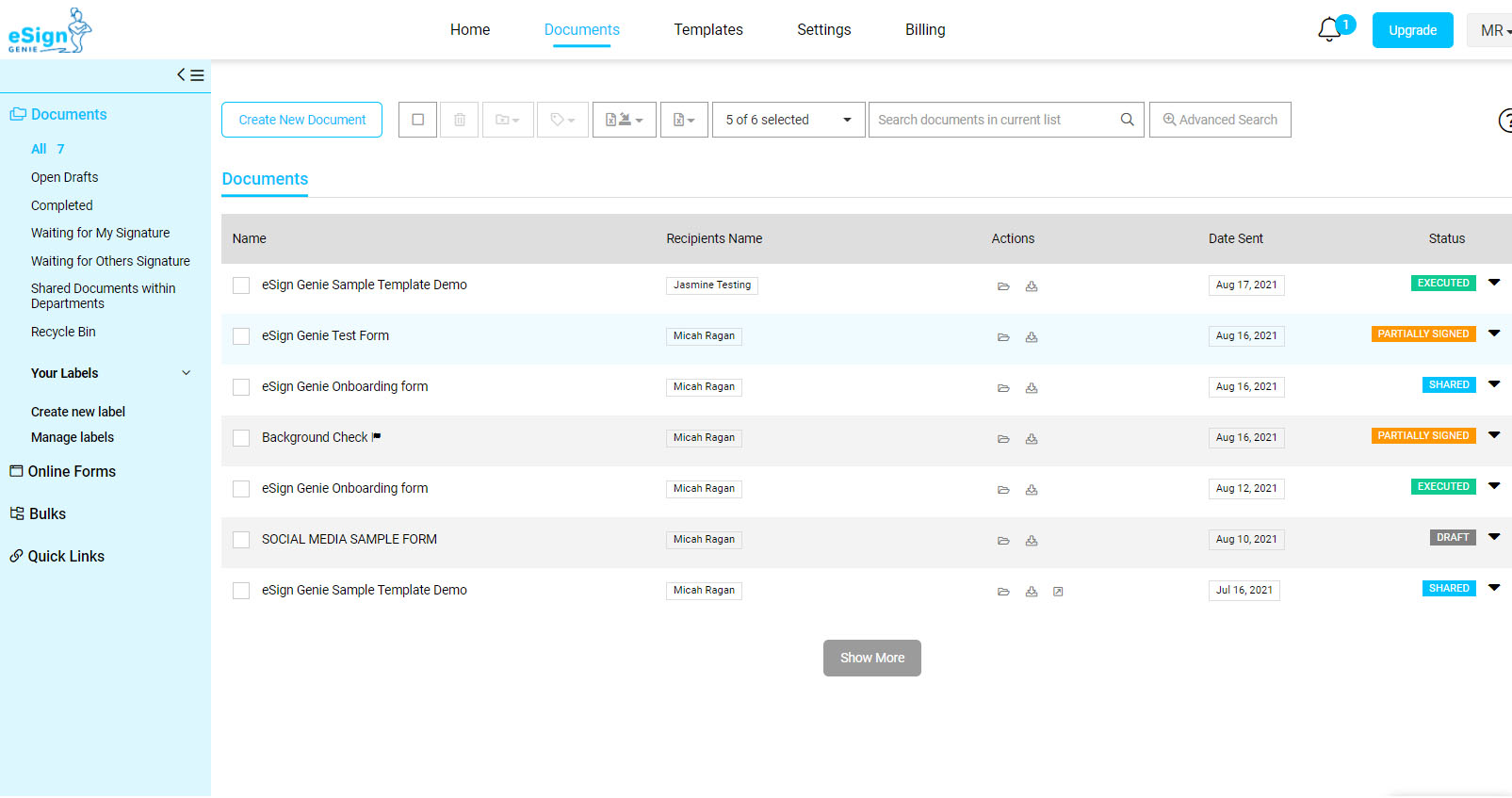Toggle the select-all checkbox in the toolbar

(417, 120)
